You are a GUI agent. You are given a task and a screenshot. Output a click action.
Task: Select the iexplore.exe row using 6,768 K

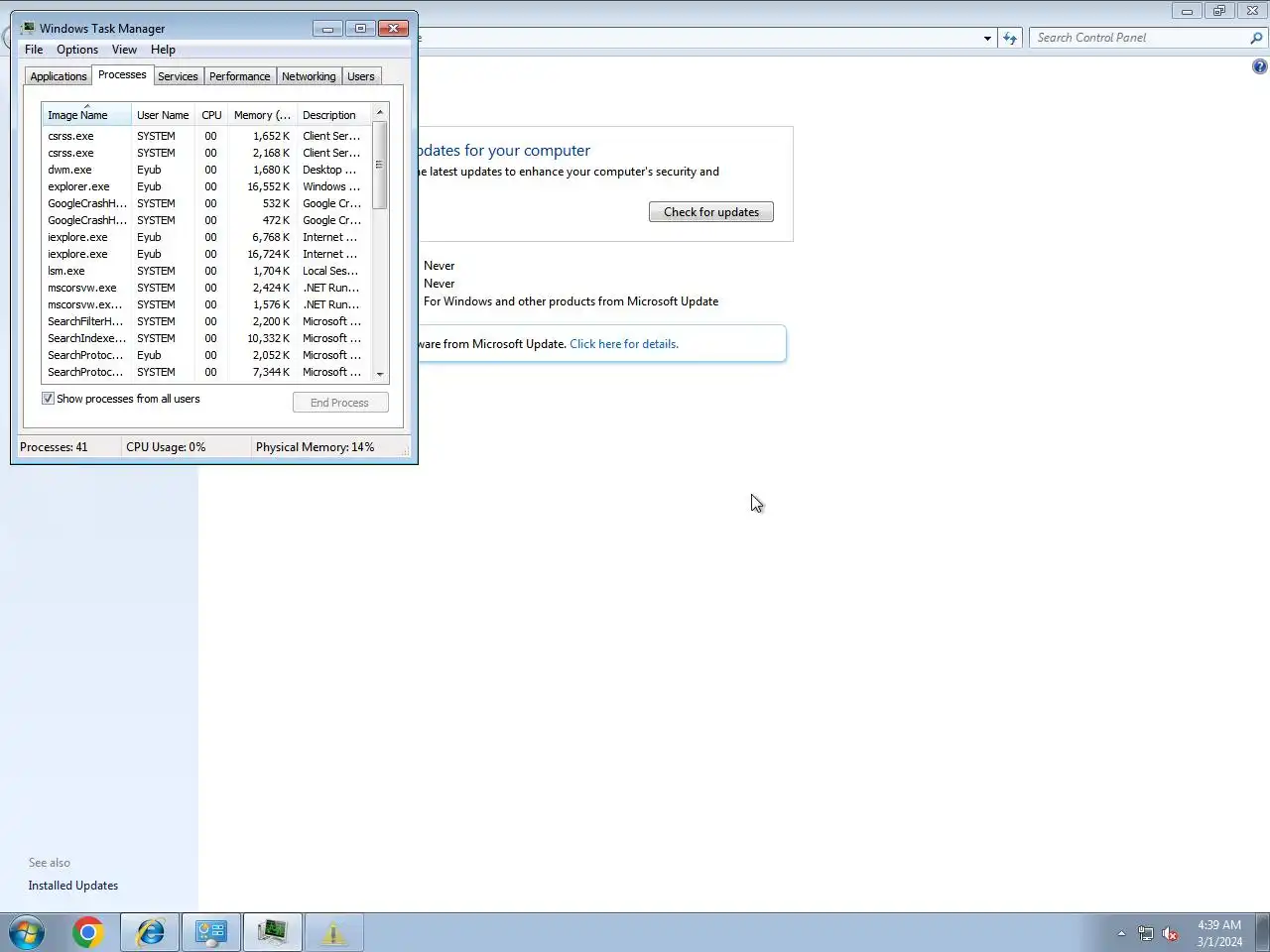[x=206, y=237]
